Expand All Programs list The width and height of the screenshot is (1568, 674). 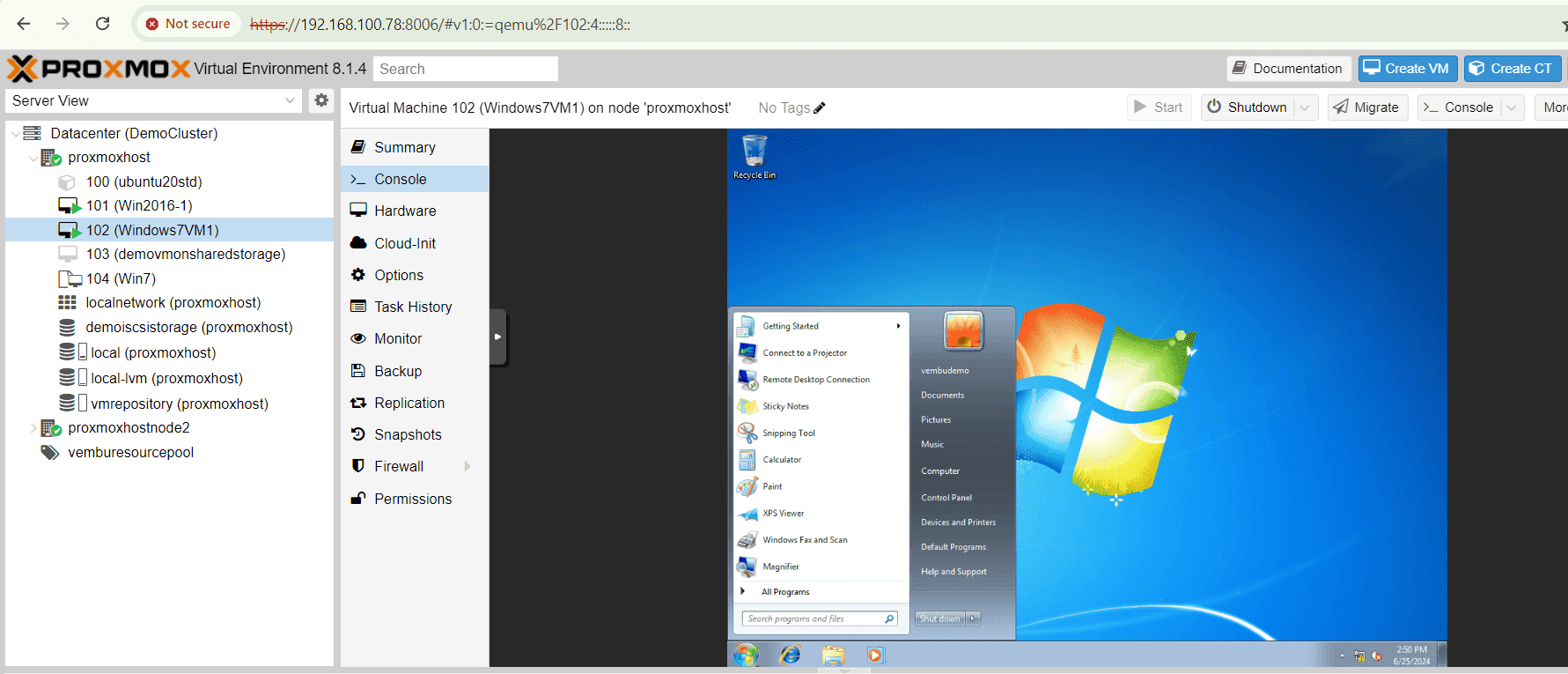[x=819, y=592]
